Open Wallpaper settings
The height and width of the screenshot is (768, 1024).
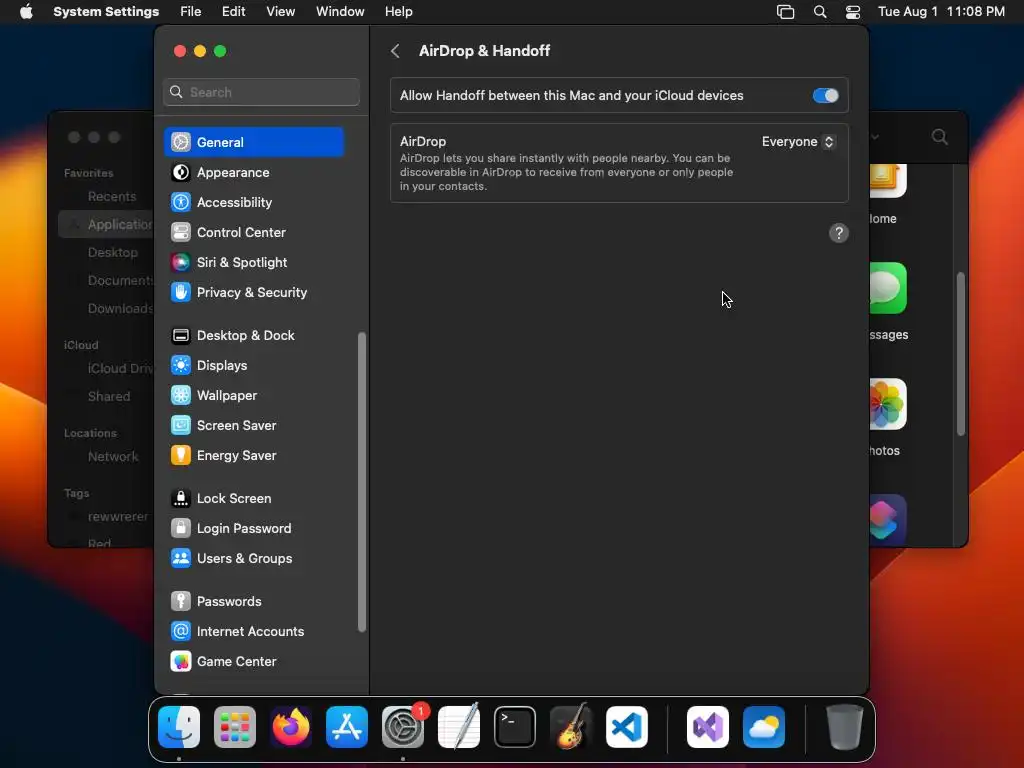coord(254,396)
